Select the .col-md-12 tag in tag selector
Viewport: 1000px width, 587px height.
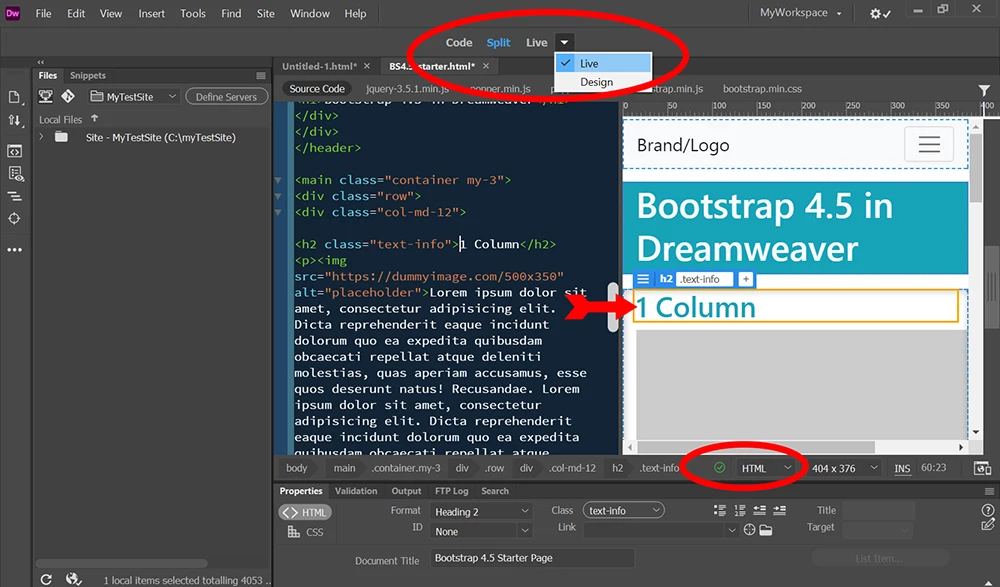click(573, 468)
